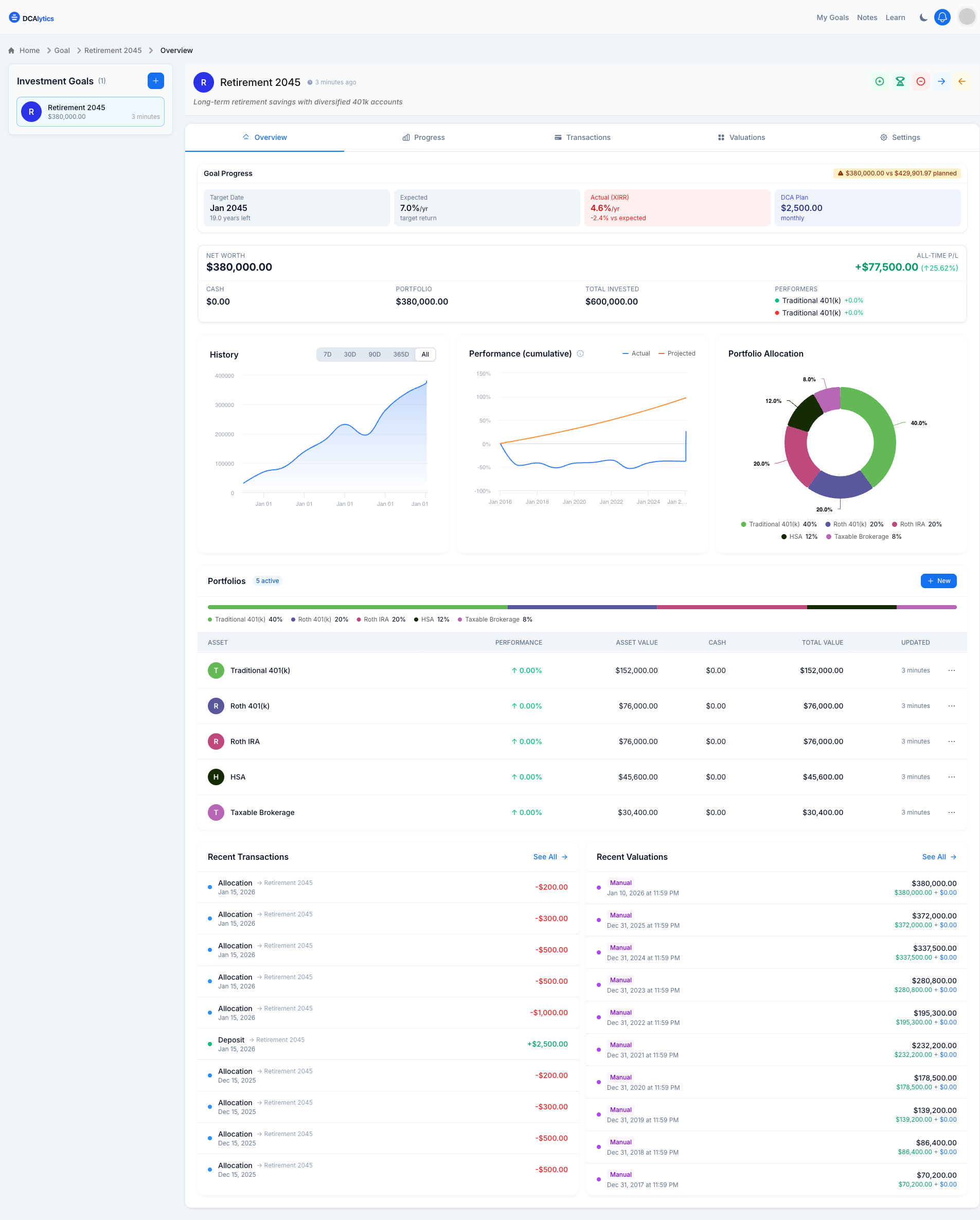Switch history chart to 365D range
Image resolution: width=980 pixels, height=1220 pixels.
pyautogui.click(x=401, y=354)
